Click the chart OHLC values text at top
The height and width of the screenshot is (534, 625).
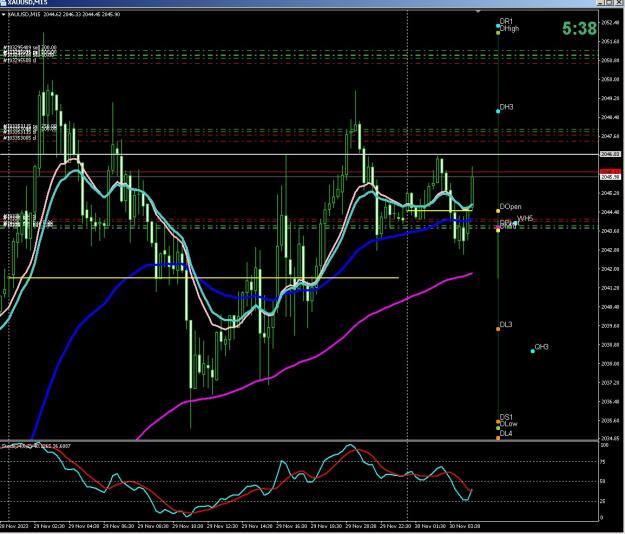pyautogui.click(x=82, y=14)
